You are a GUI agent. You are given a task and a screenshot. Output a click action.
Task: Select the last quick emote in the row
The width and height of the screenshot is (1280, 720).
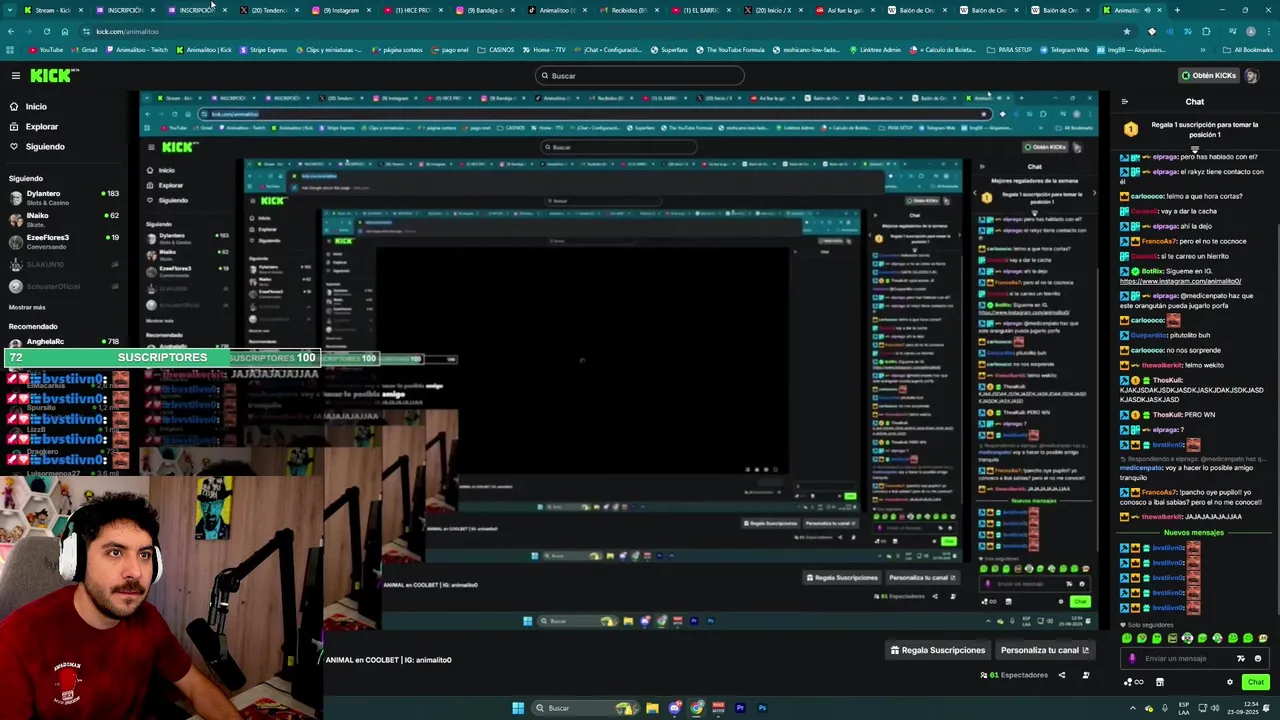(x=1263, y=639)
